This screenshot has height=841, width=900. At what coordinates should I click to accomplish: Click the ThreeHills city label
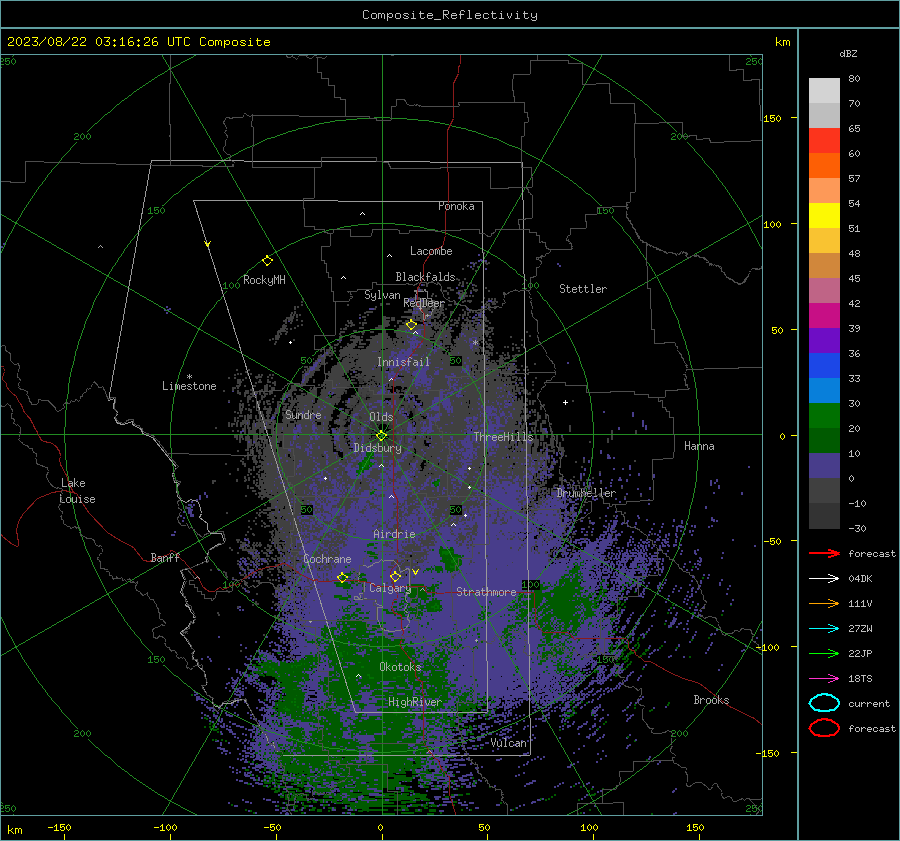[x=503, y=437]
